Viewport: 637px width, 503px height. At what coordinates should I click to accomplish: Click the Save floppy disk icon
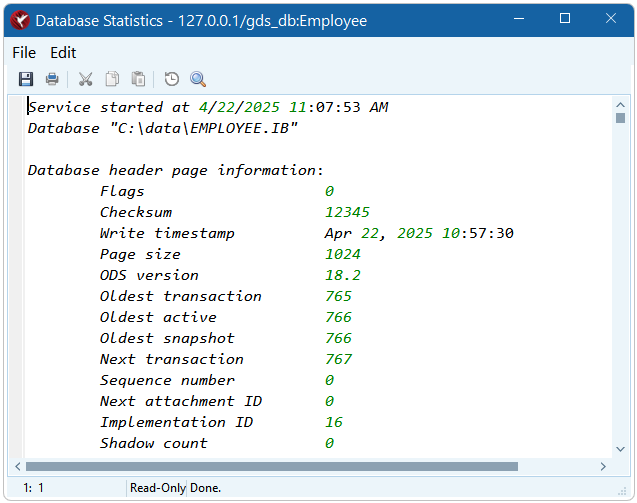(26, 79)
